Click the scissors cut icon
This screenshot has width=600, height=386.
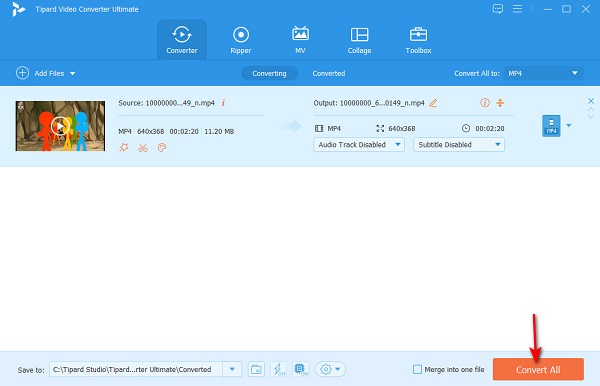pyautogui.click(x=143, y=148)
